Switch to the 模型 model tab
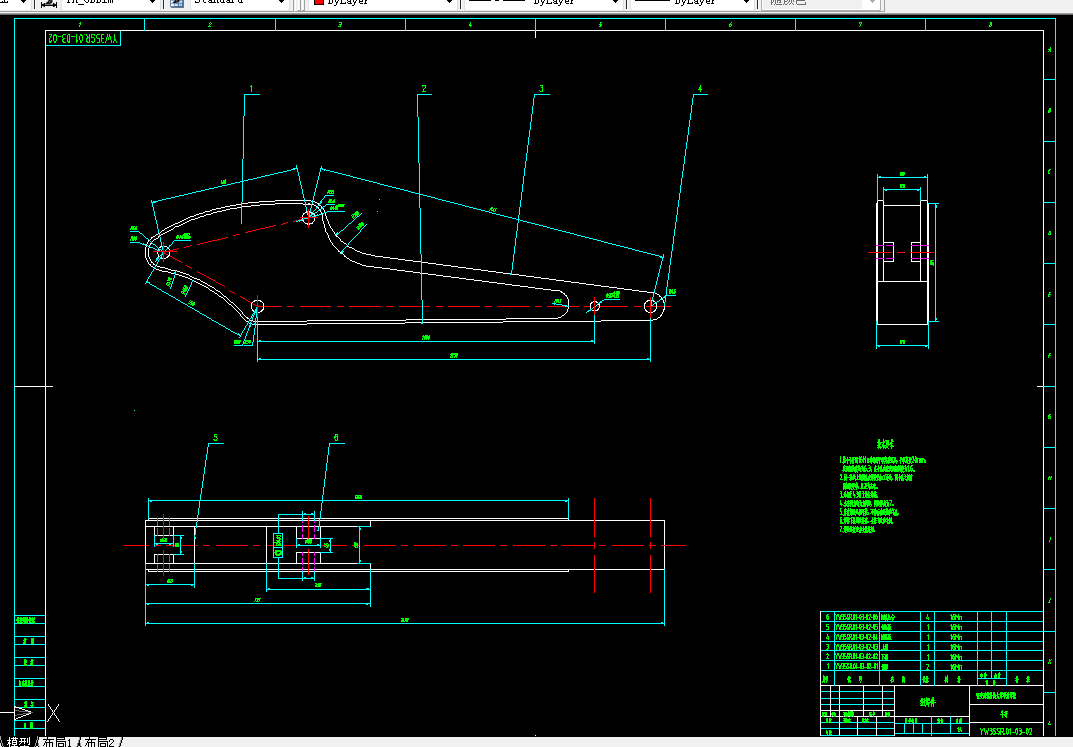The height and width of the screenshot is (747, 1073). (x=18, y=742)
